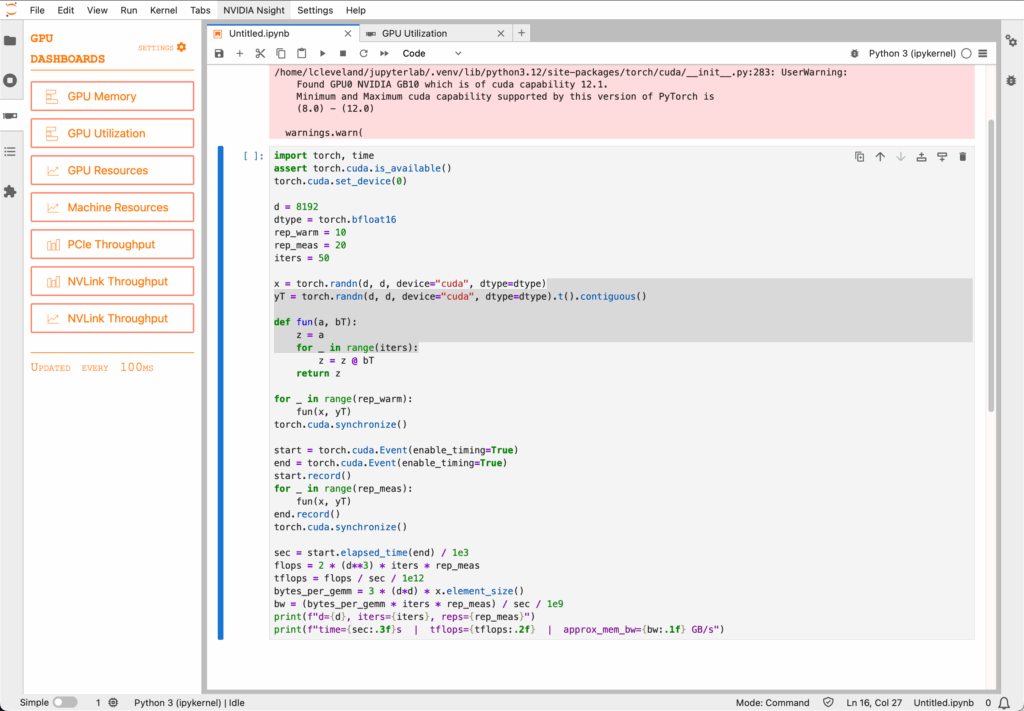1024x711 pixels.
Task: Toggle the Simple interface mode switch
Action: tap(65, 702)
